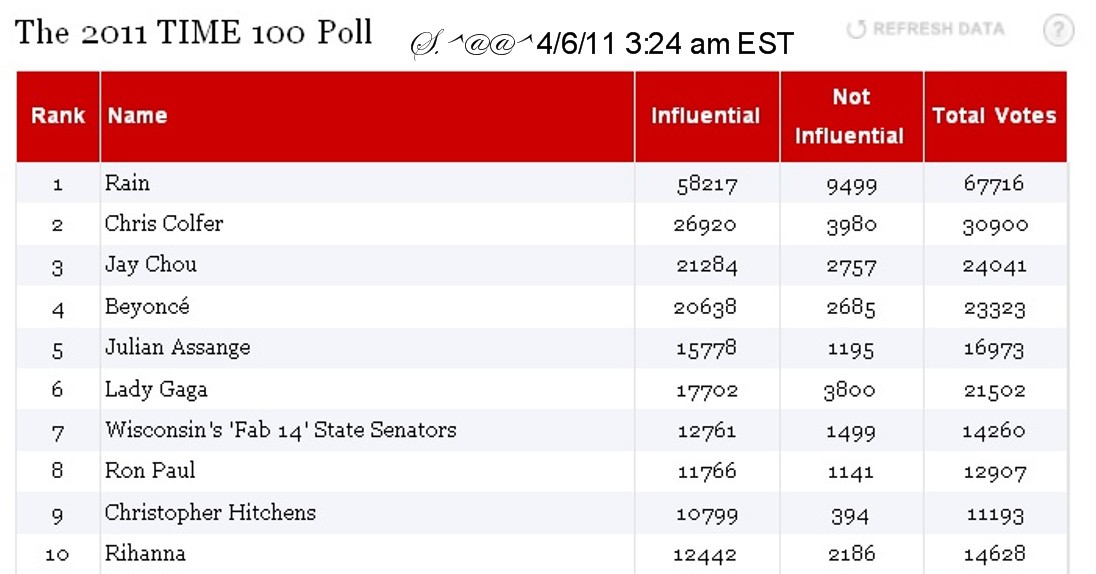Click Rain's total votes 67716
The image size is (1096, 574).
pyautogui.click(x=994, y=184)
